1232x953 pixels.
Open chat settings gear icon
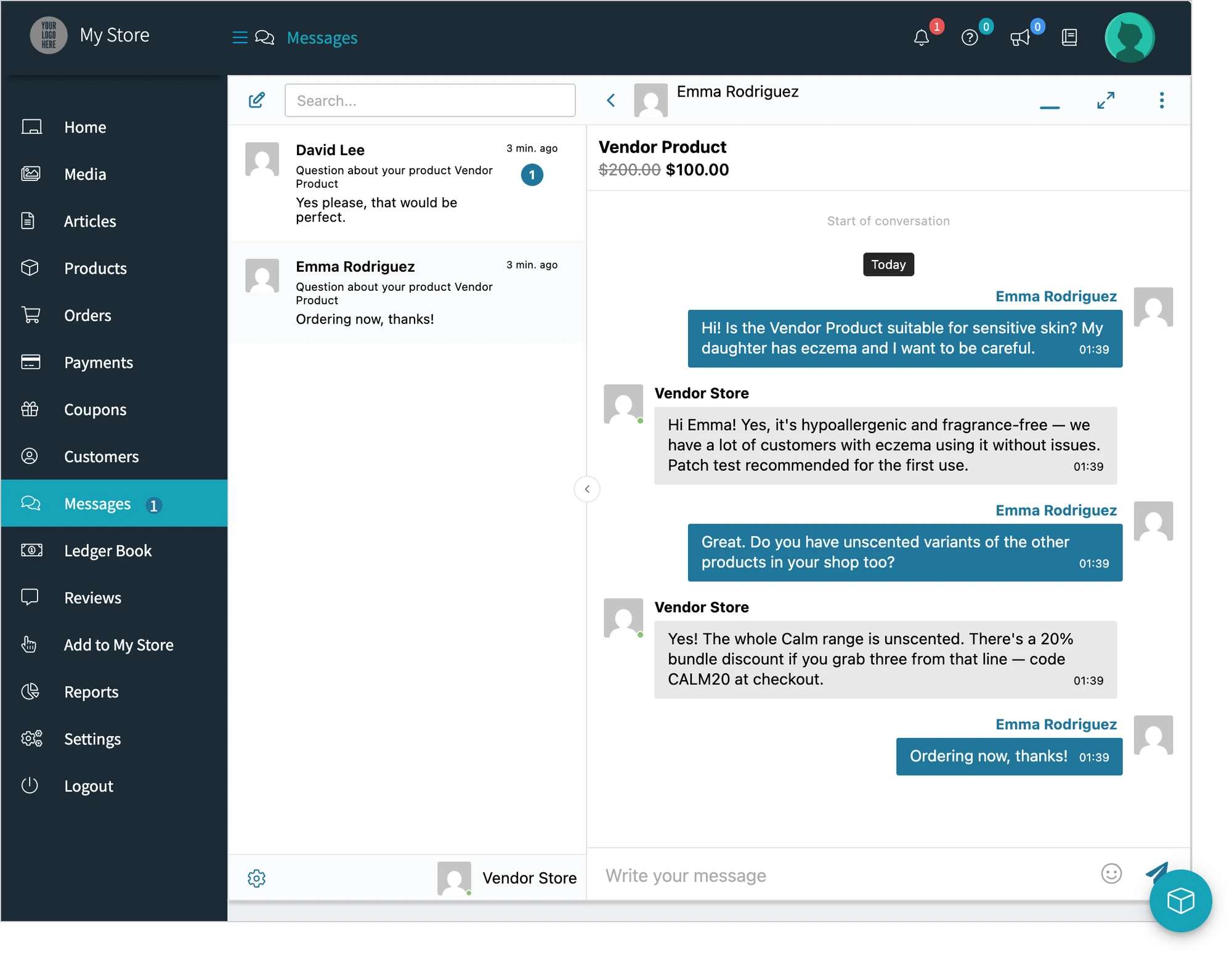click(256, 878)
